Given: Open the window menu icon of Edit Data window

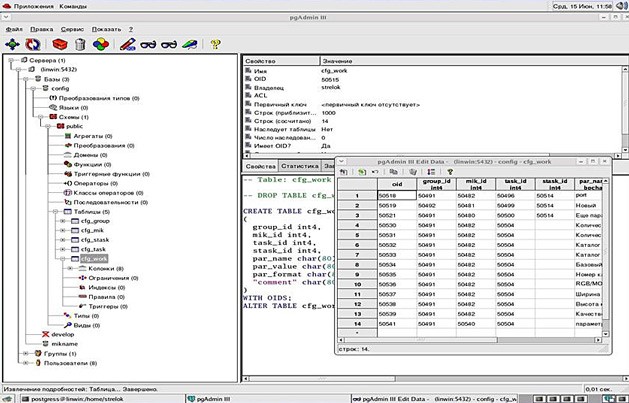Looking at the screenshot, I should [x=341, y=162].
